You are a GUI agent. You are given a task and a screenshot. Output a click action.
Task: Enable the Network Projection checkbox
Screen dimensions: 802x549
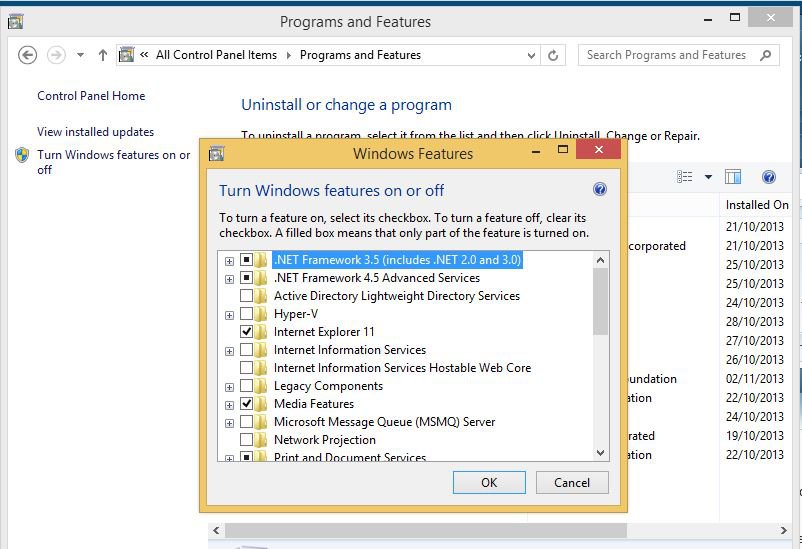pyautogui.click(x=246, y=440)
